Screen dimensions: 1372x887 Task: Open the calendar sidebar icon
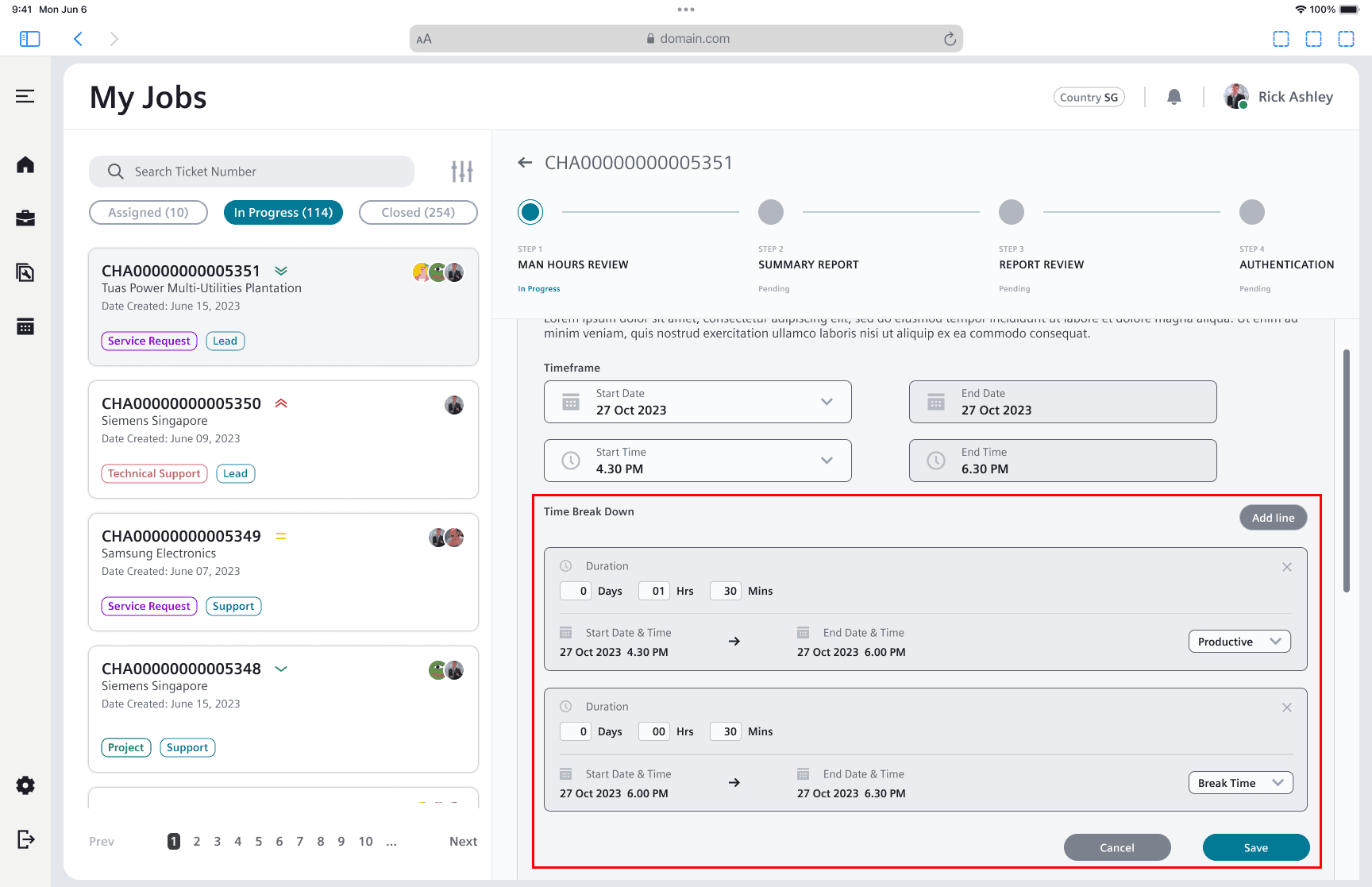click(x=25, y=326)
